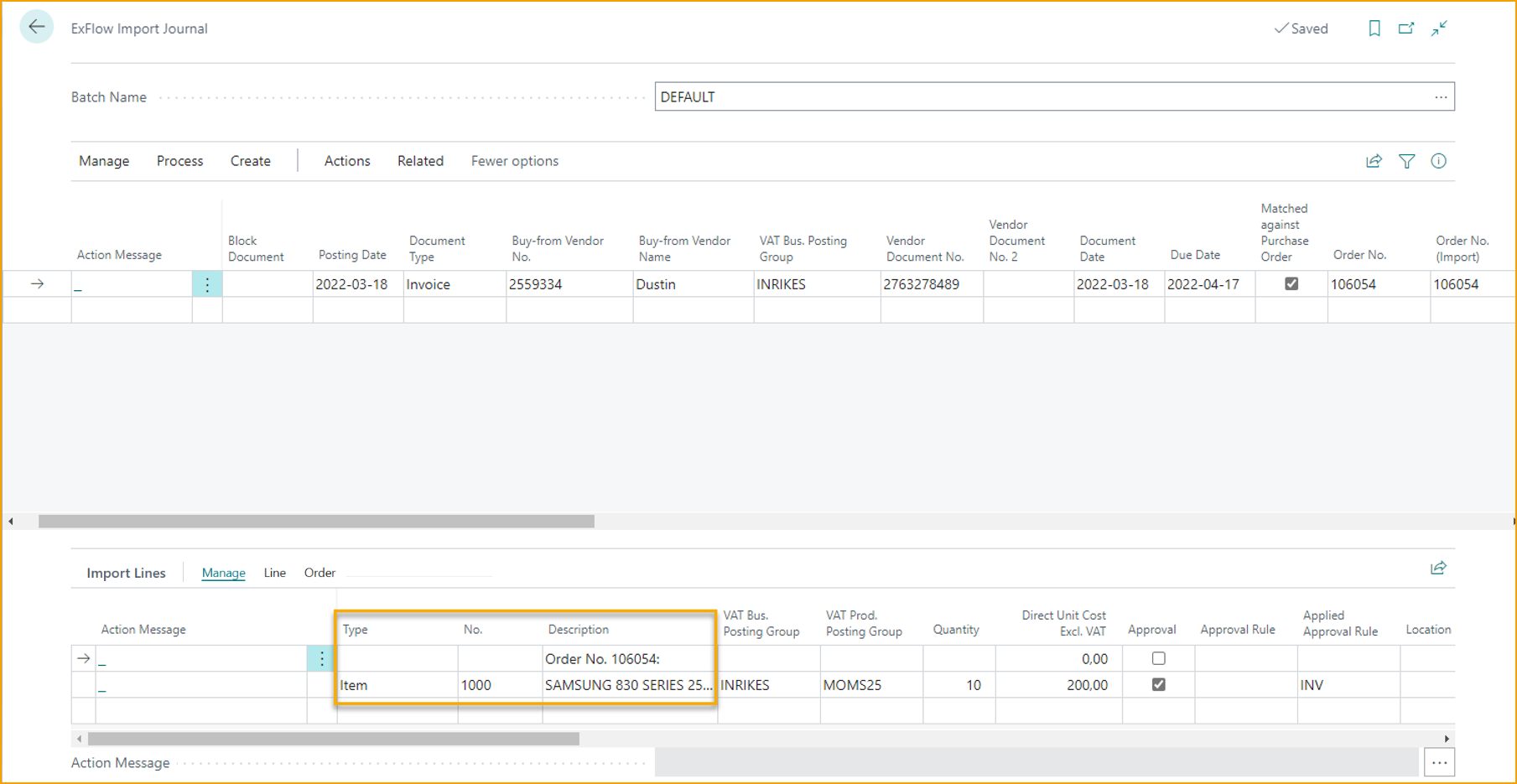The width and height of the screenshot is (1517, 784).
Task: Open the options menu on the Import Lines row
Action: [x=320, y=658]
